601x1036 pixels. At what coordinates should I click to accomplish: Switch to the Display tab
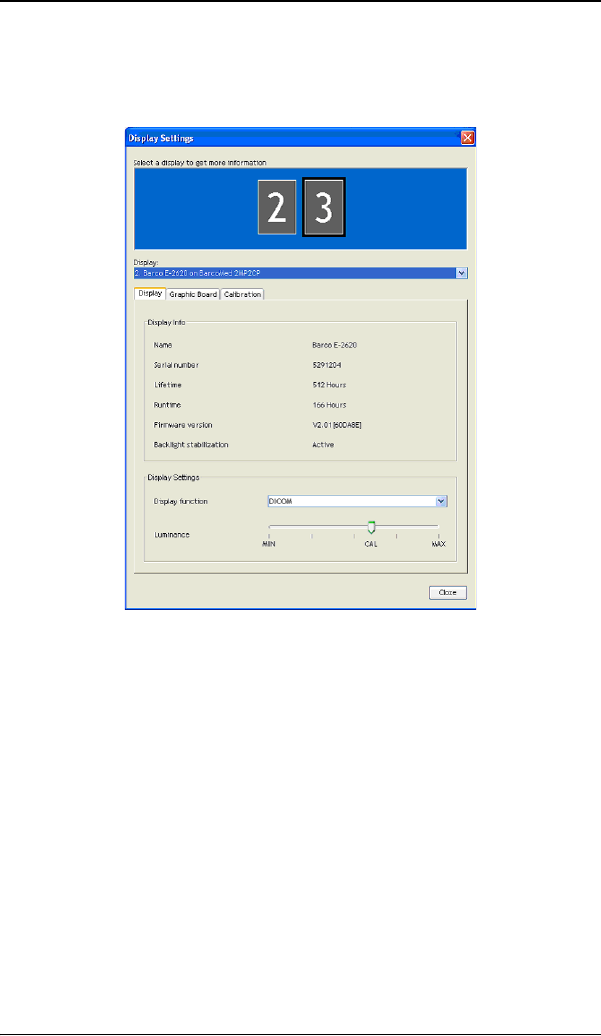click(x=150, y=293)
